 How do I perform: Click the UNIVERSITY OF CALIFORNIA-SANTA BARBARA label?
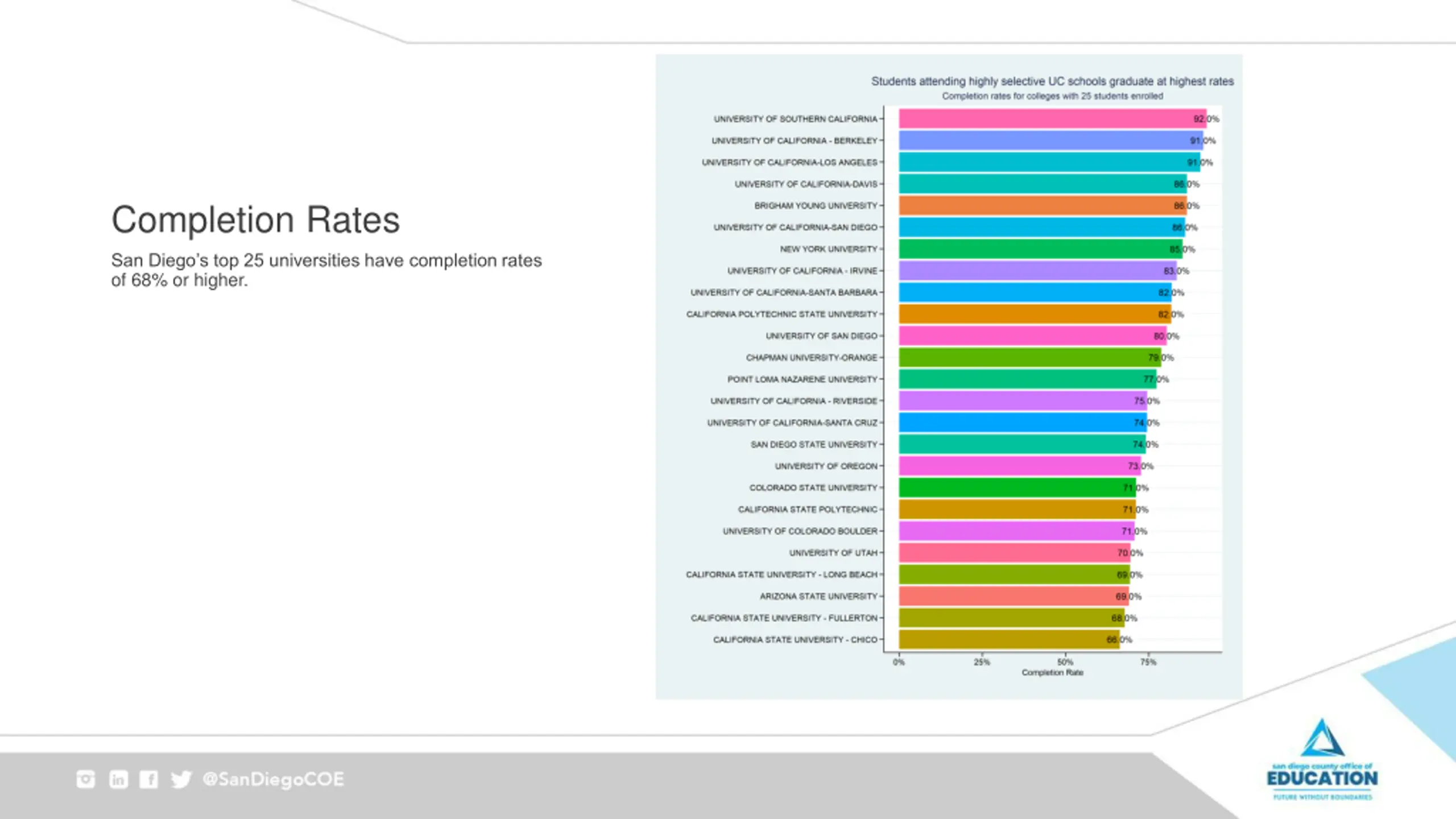pos(784,292)
